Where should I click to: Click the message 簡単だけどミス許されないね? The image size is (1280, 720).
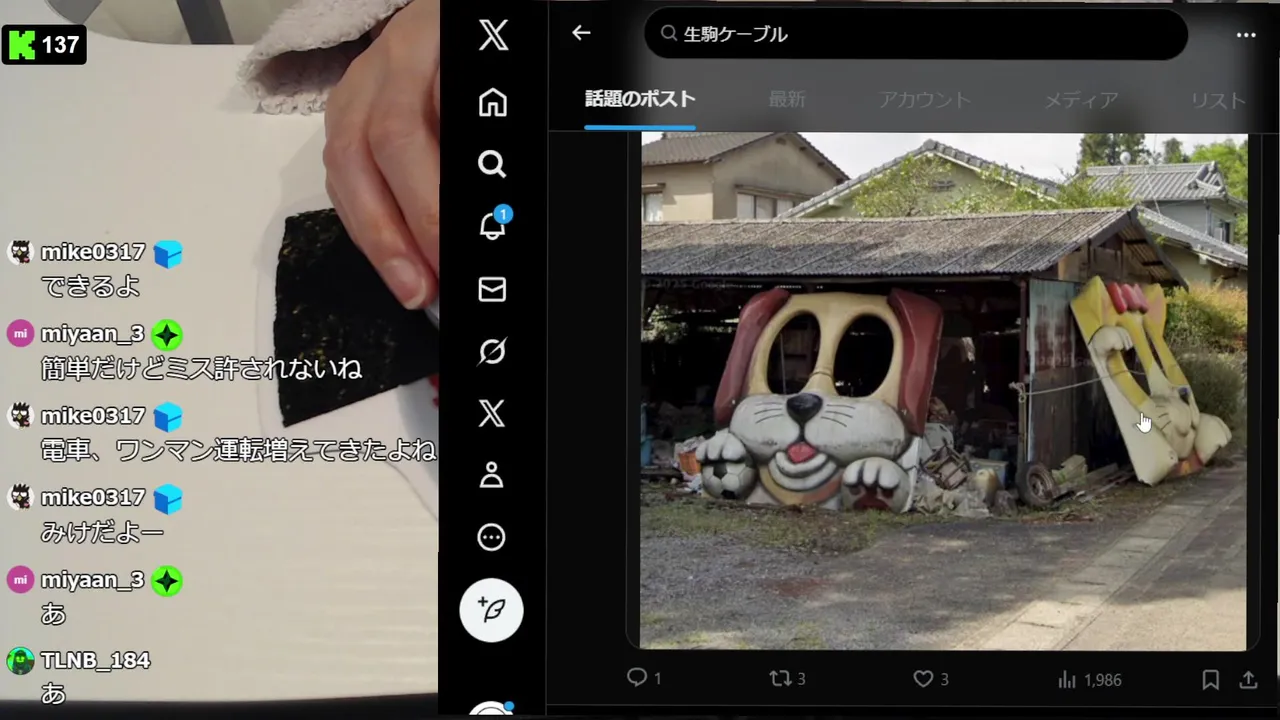[x=201, y=369]
